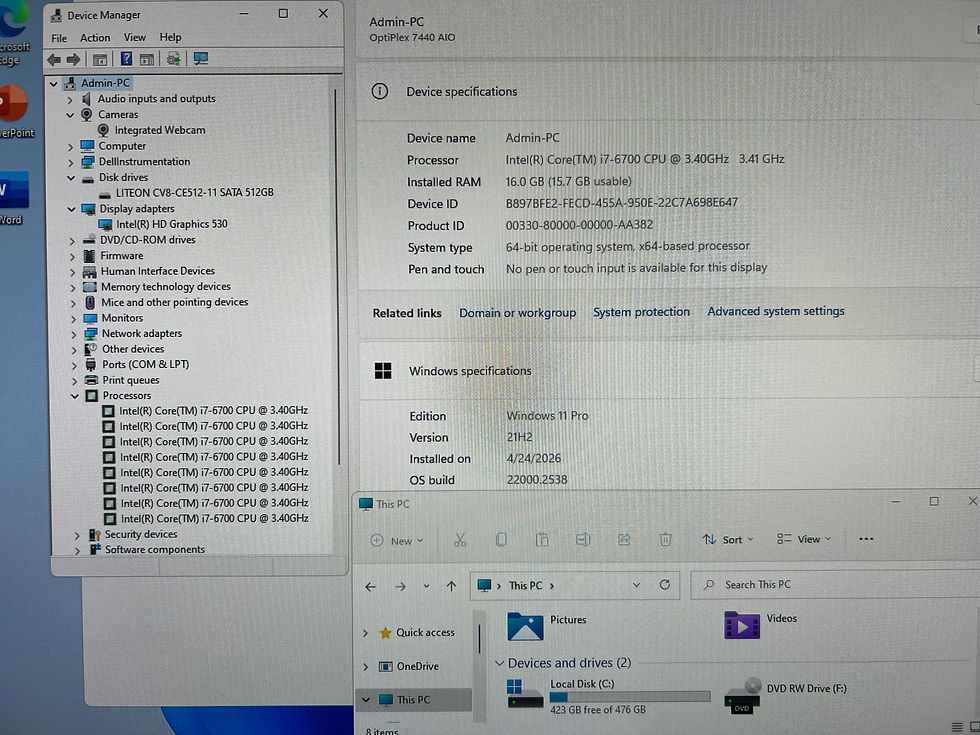Open the View menu in Device Manager
The height and width of the screenshot is (735, 980).
134,38
